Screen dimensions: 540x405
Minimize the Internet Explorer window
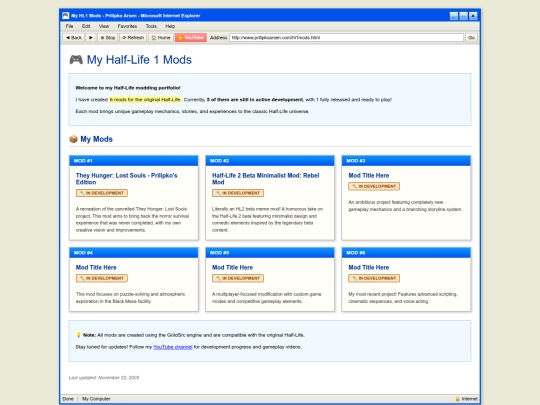click(454, 16)
